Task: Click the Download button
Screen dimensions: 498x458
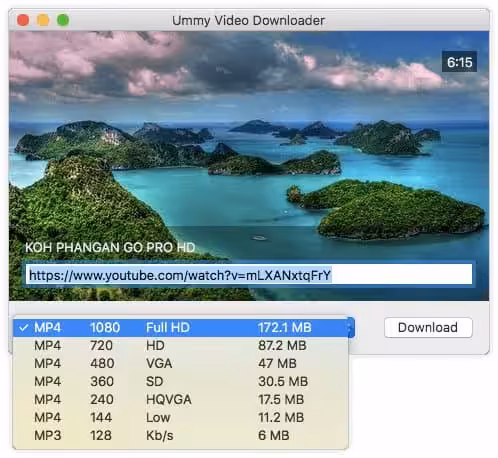Action: 428,327
